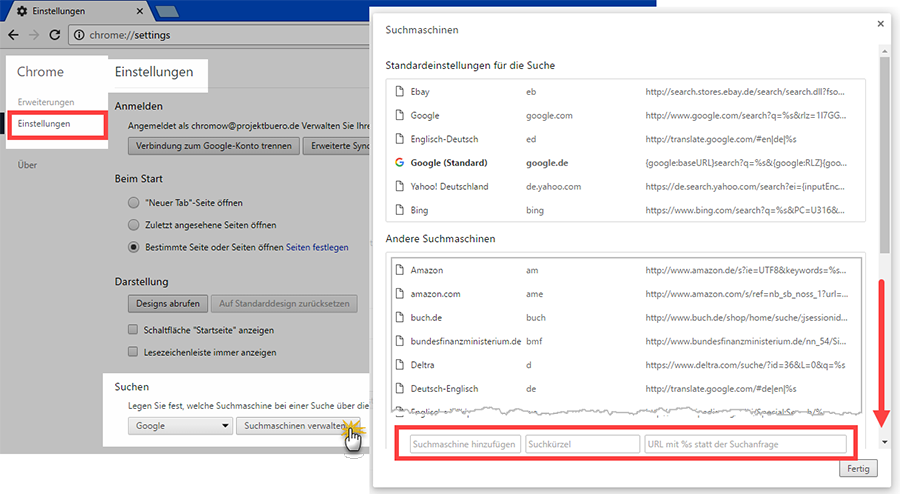The height and width of the screenshot is (494, 900).
Task: Open Über in Chrome sidebar
Action: (27, 165)
